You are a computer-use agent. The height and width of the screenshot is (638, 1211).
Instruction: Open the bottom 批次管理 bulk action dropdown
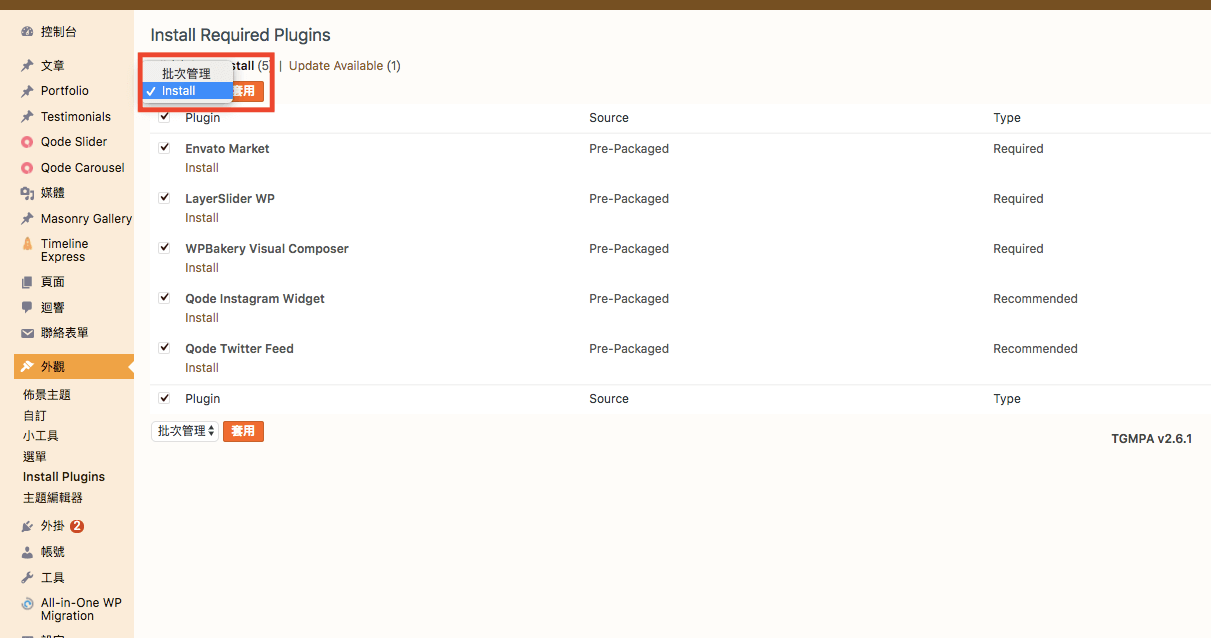pos(185,431)
